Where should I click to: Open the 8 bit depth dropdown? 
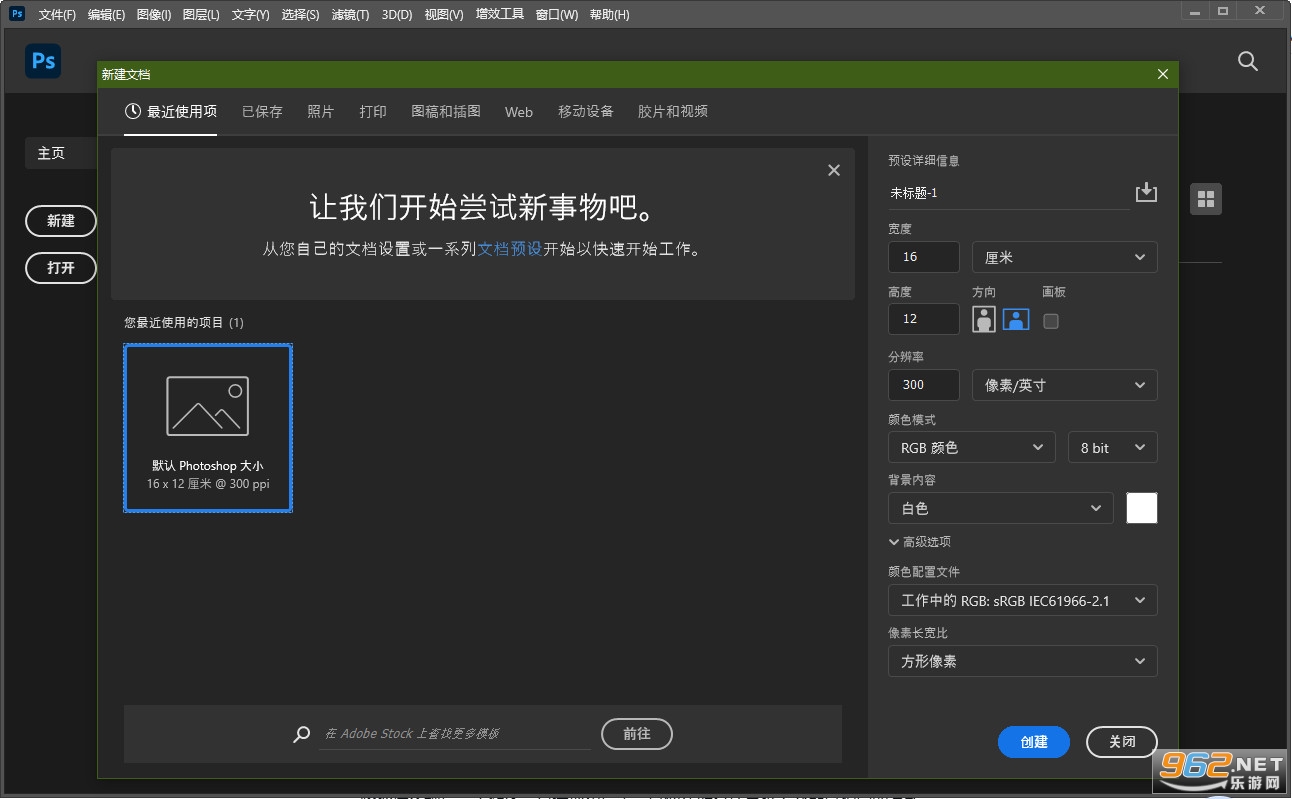pos(1113,447)
